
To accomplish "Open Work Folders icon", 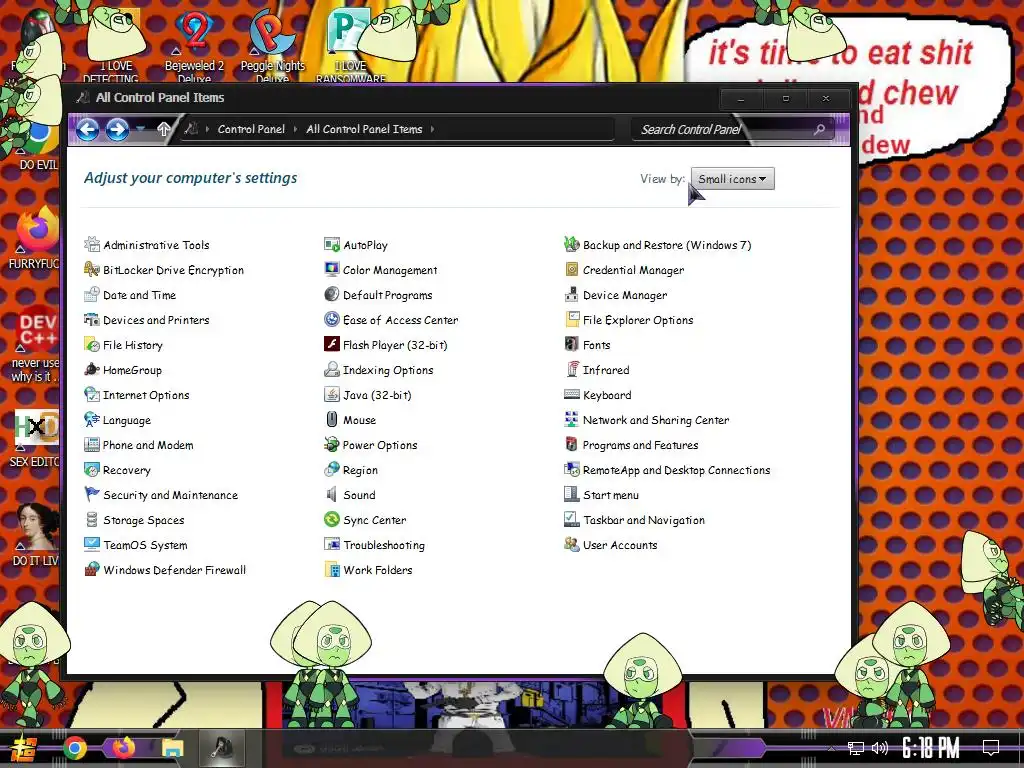I will coord(332,569).
